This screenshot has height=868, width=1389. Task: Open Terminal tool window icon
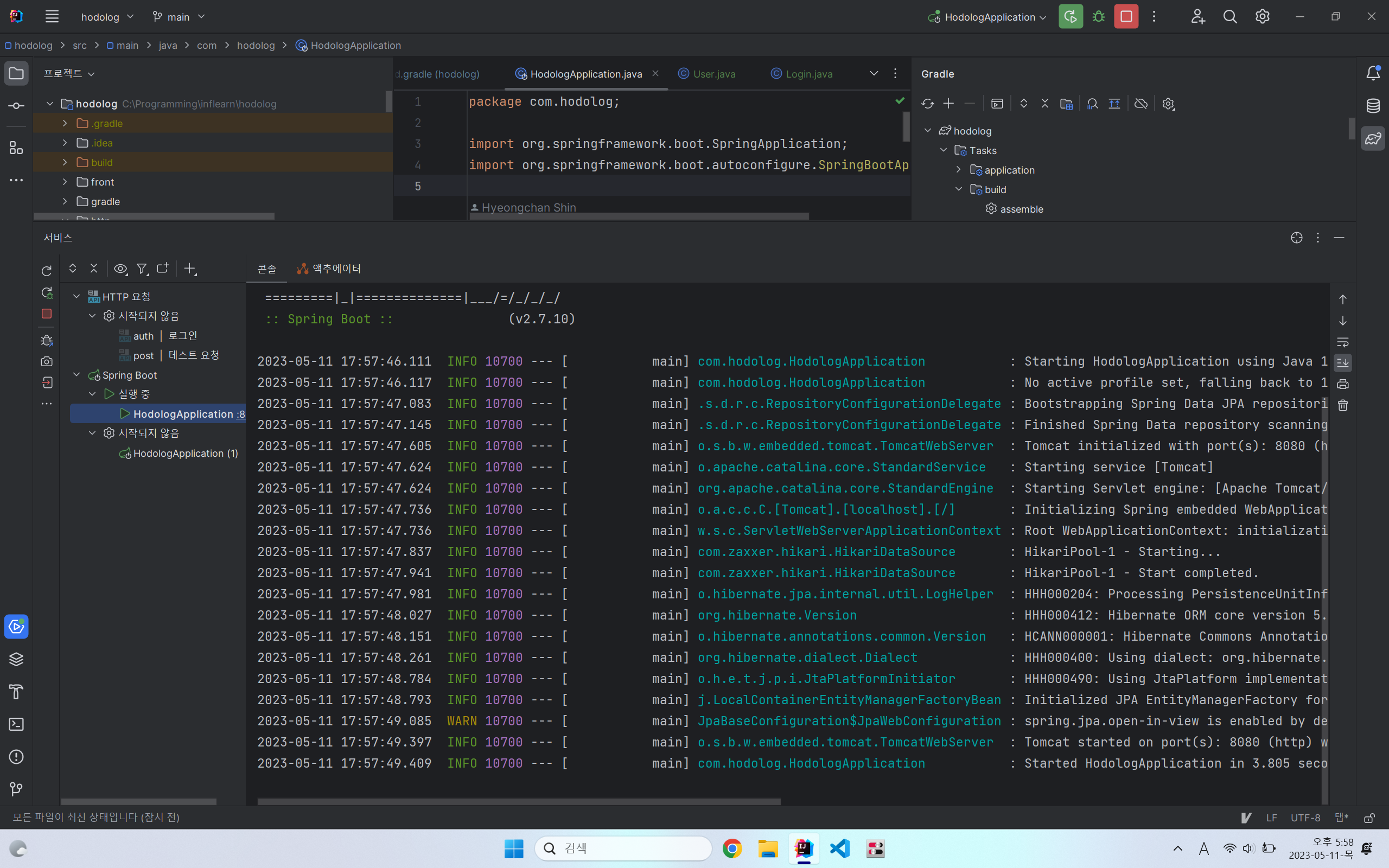tap(16, 724)
